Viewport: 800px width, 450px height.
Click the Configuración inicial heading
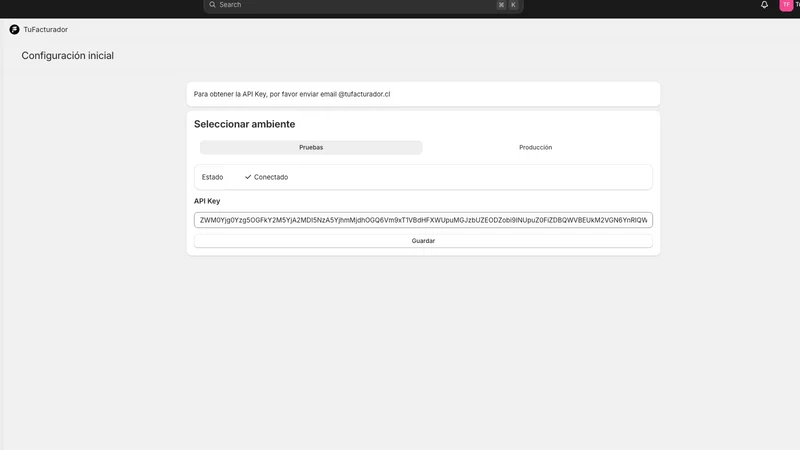point(67,56)
